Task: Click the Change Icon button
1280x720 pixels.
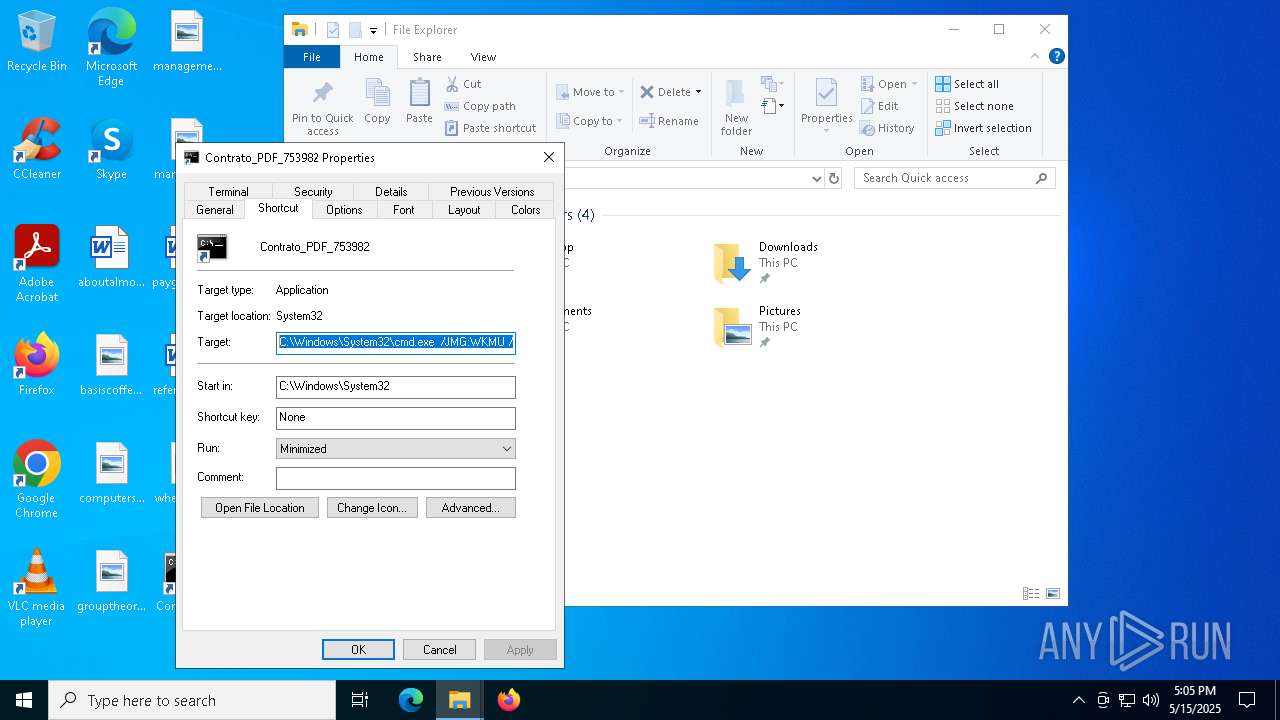Action: click(372, 508)
